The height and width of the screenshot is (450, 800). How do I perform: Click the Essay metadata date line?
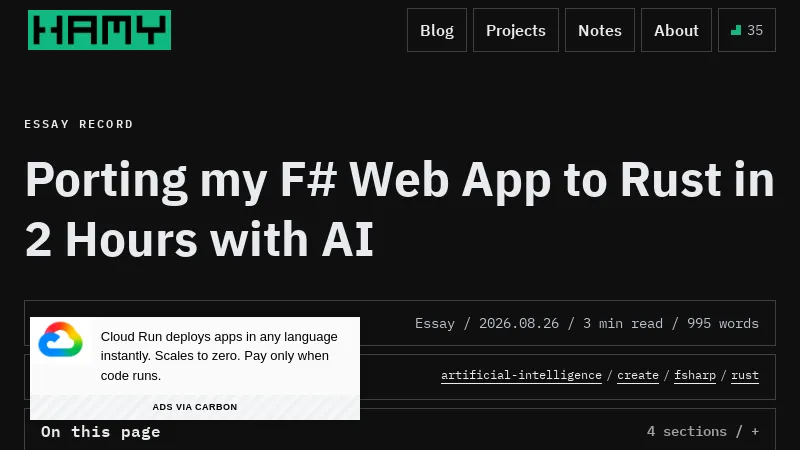[x=587, y=323]
